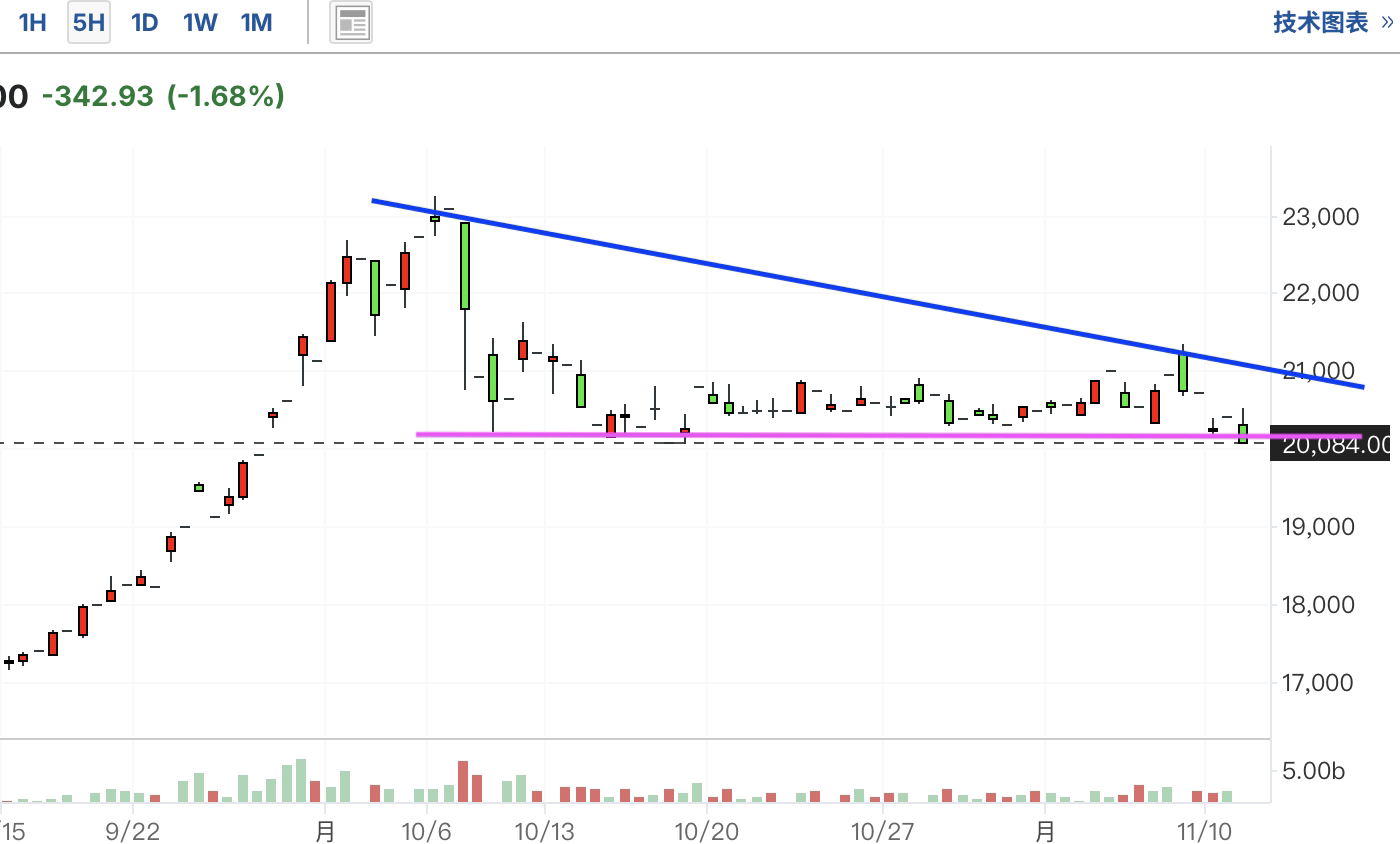Click the 17,000 price axis label
The width and height of the screenshot is (1400, 844).
(x=1320, y=683)
